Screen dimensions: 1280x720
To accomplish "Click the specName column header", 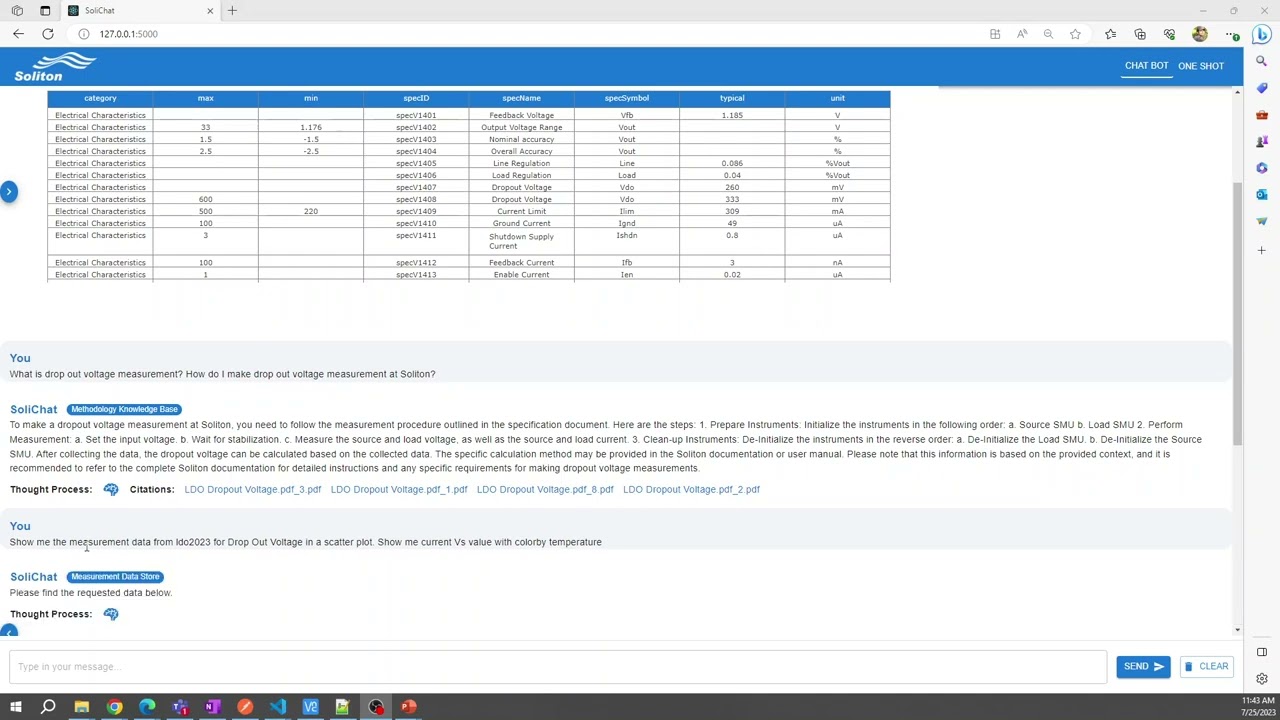I will pos(521,98).
